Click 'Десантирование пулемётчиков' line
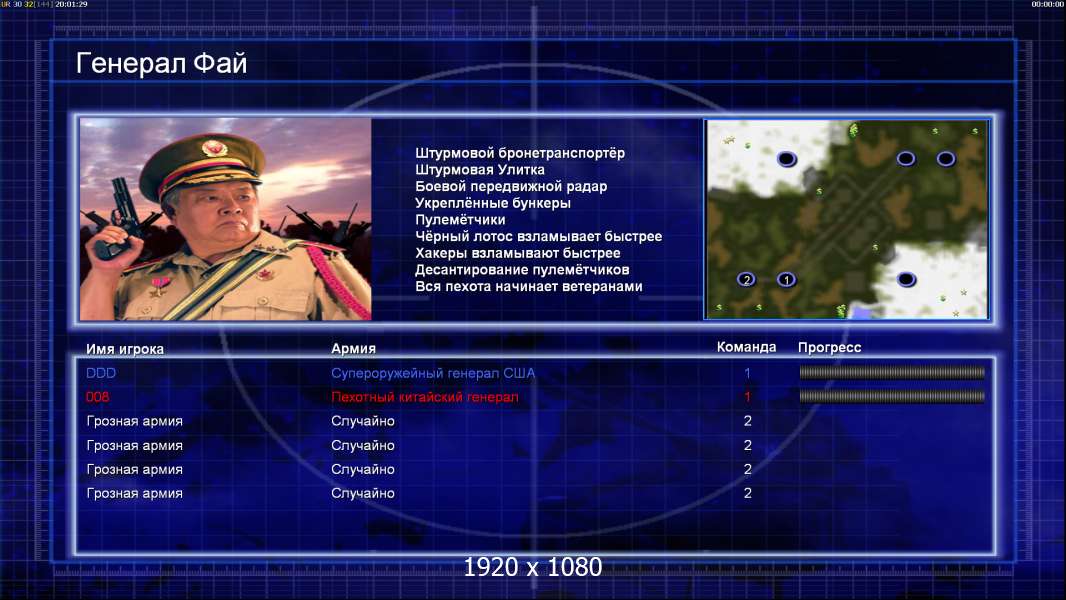Viewport: 1066px width, 600px height. [x=522, y=270]
